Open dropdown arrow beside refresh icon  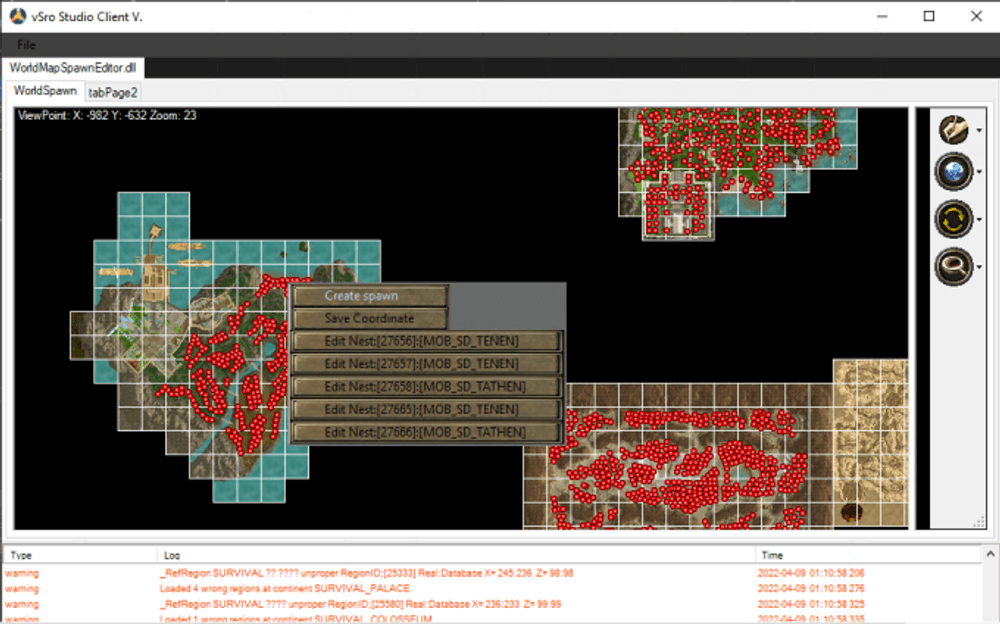[978, 220]
